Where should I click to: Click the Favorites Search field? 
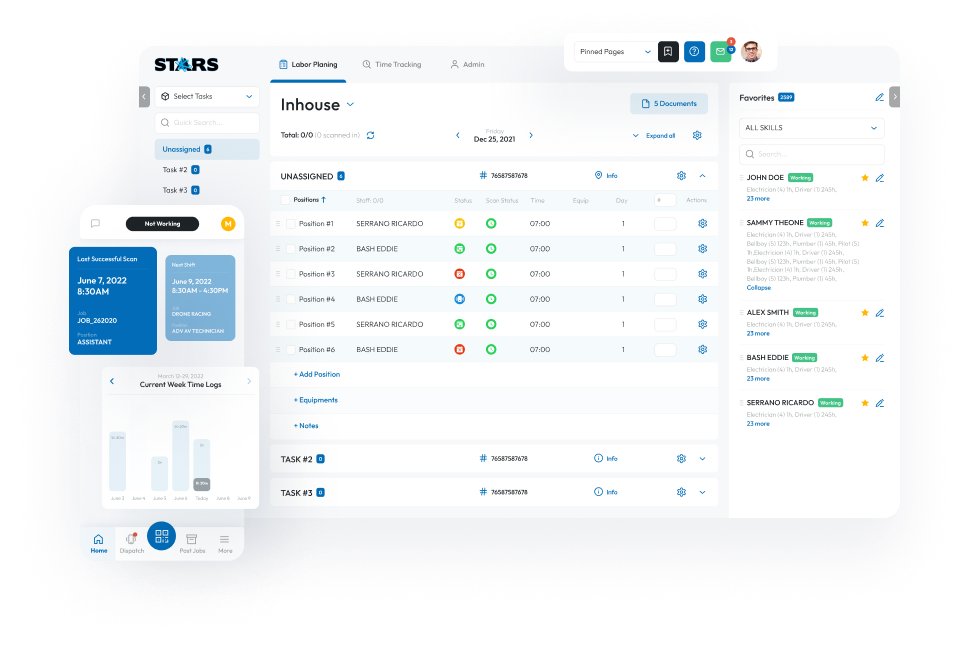tap(811, 154)
